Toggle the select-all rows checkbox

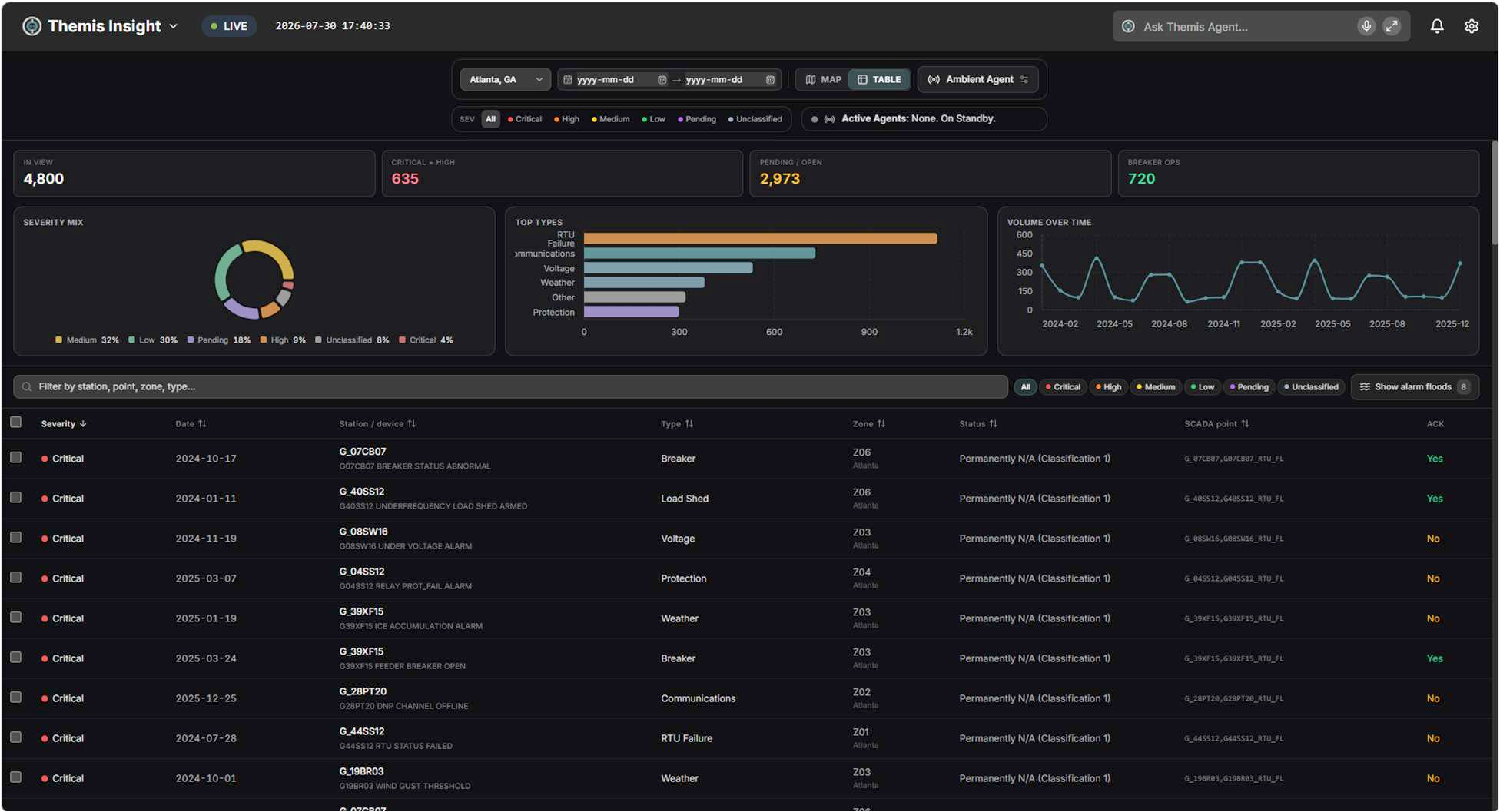(15, 422)
